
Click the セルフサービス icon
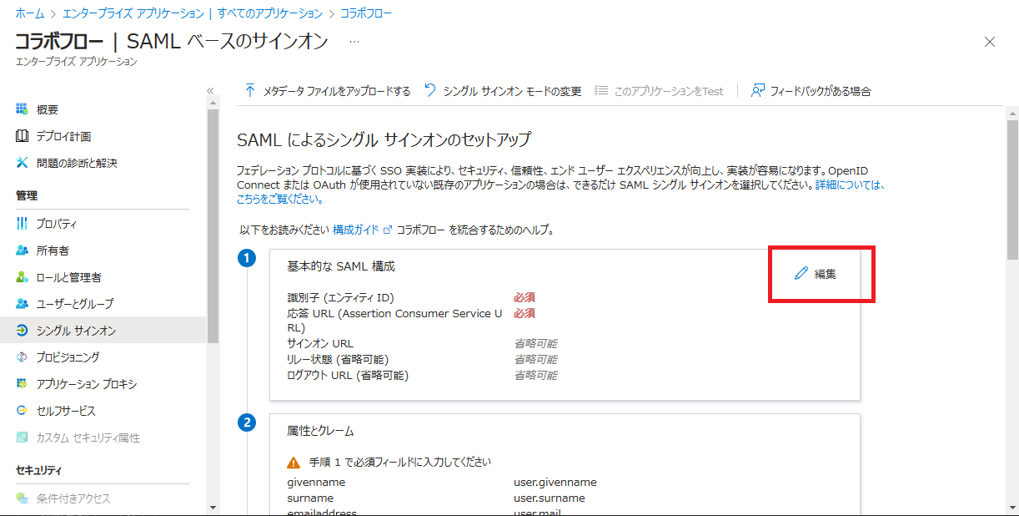point(22,411)
